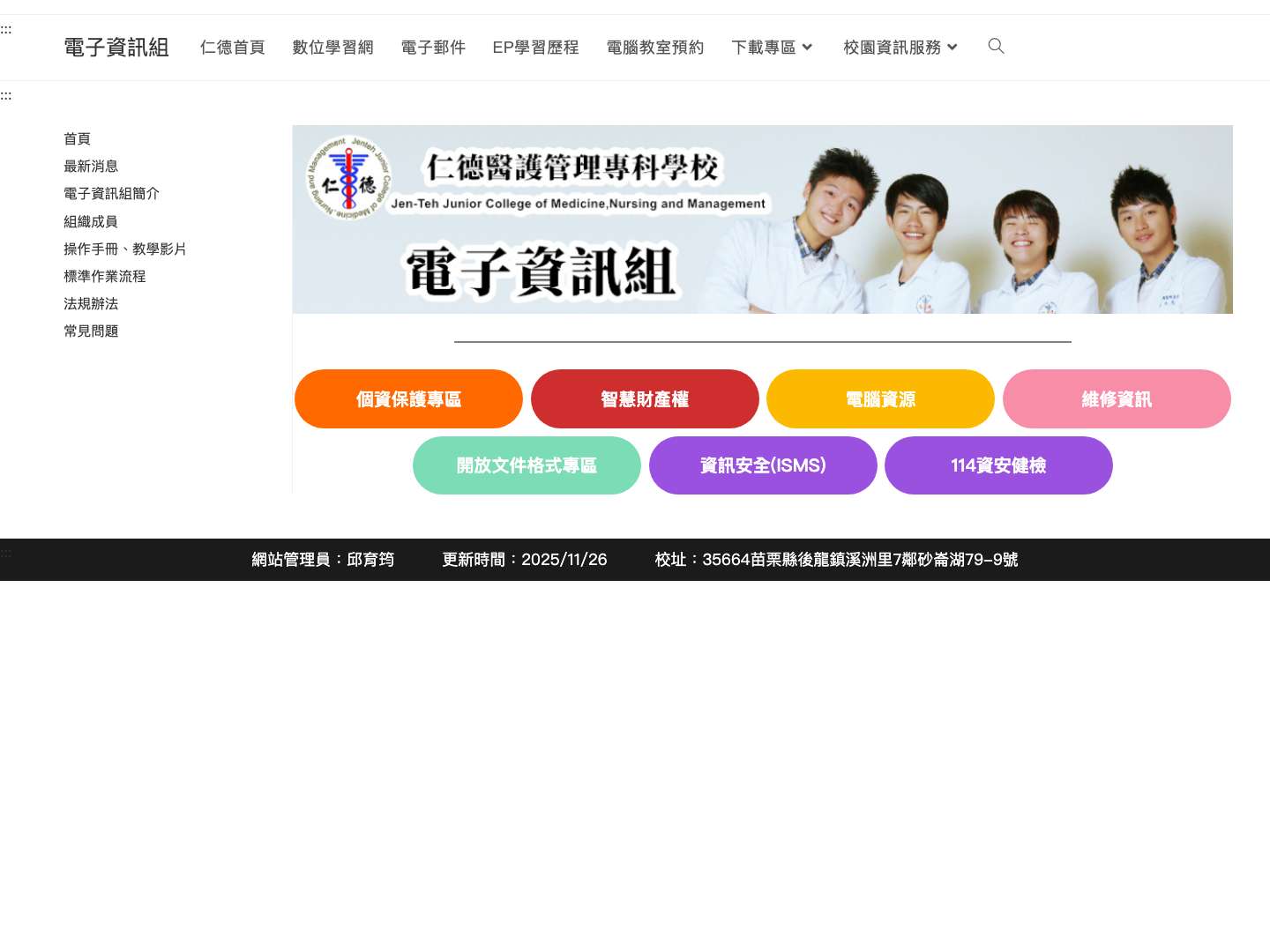Expand the 下載專區 dropdown menu
Screen dimensions: 1270x952
[771, 47]
